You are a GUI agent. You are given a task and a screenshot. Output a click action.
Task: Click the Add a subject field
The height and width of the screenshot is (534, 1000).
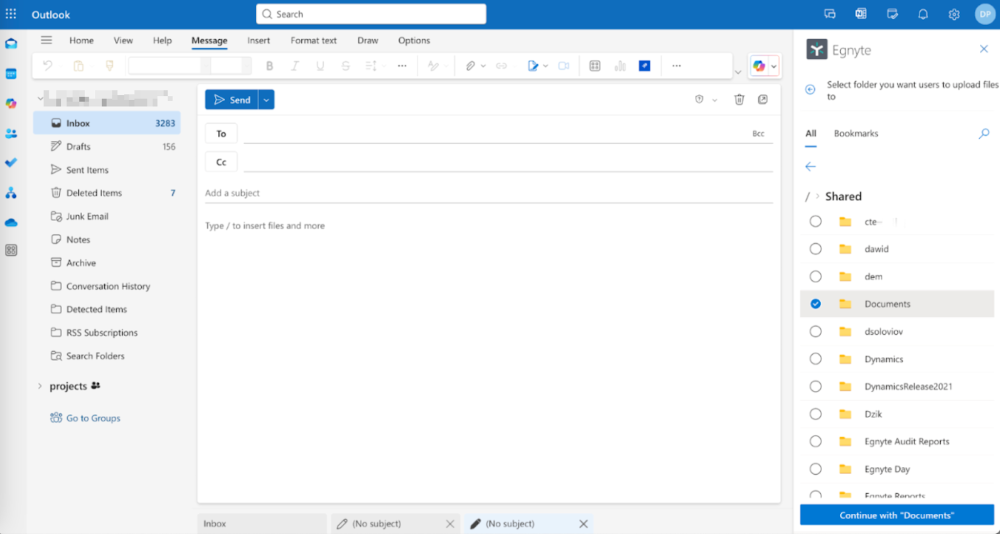(x=488, y=193)
